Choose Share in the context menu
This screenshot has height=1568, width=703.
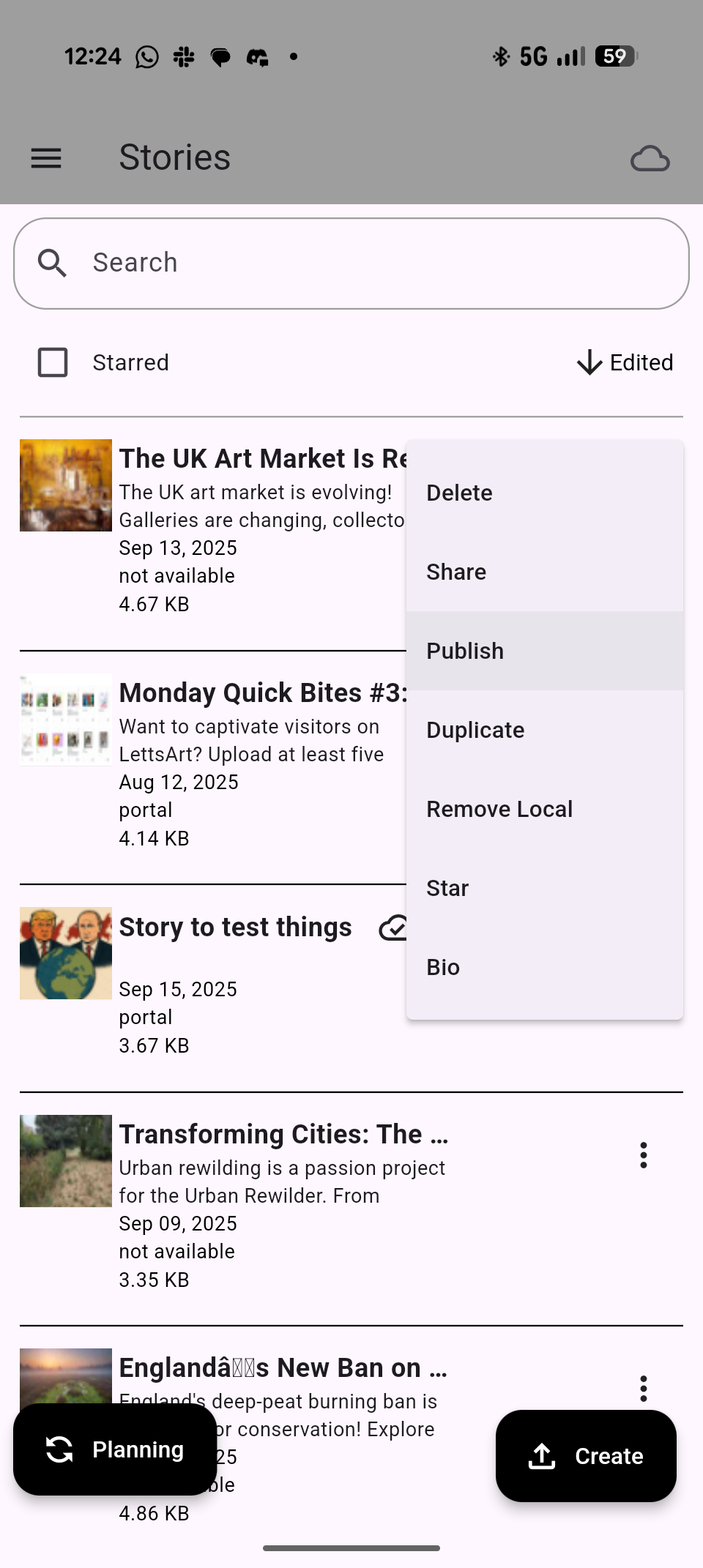[456, 572]
